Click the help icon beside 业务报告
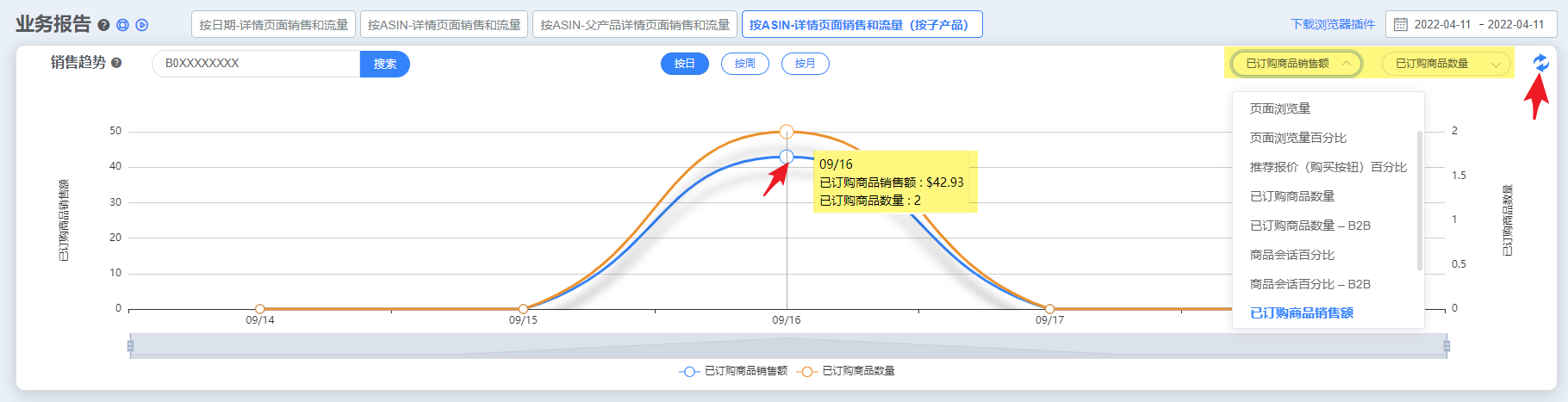The image size is (1568, 402). point(103,25)
